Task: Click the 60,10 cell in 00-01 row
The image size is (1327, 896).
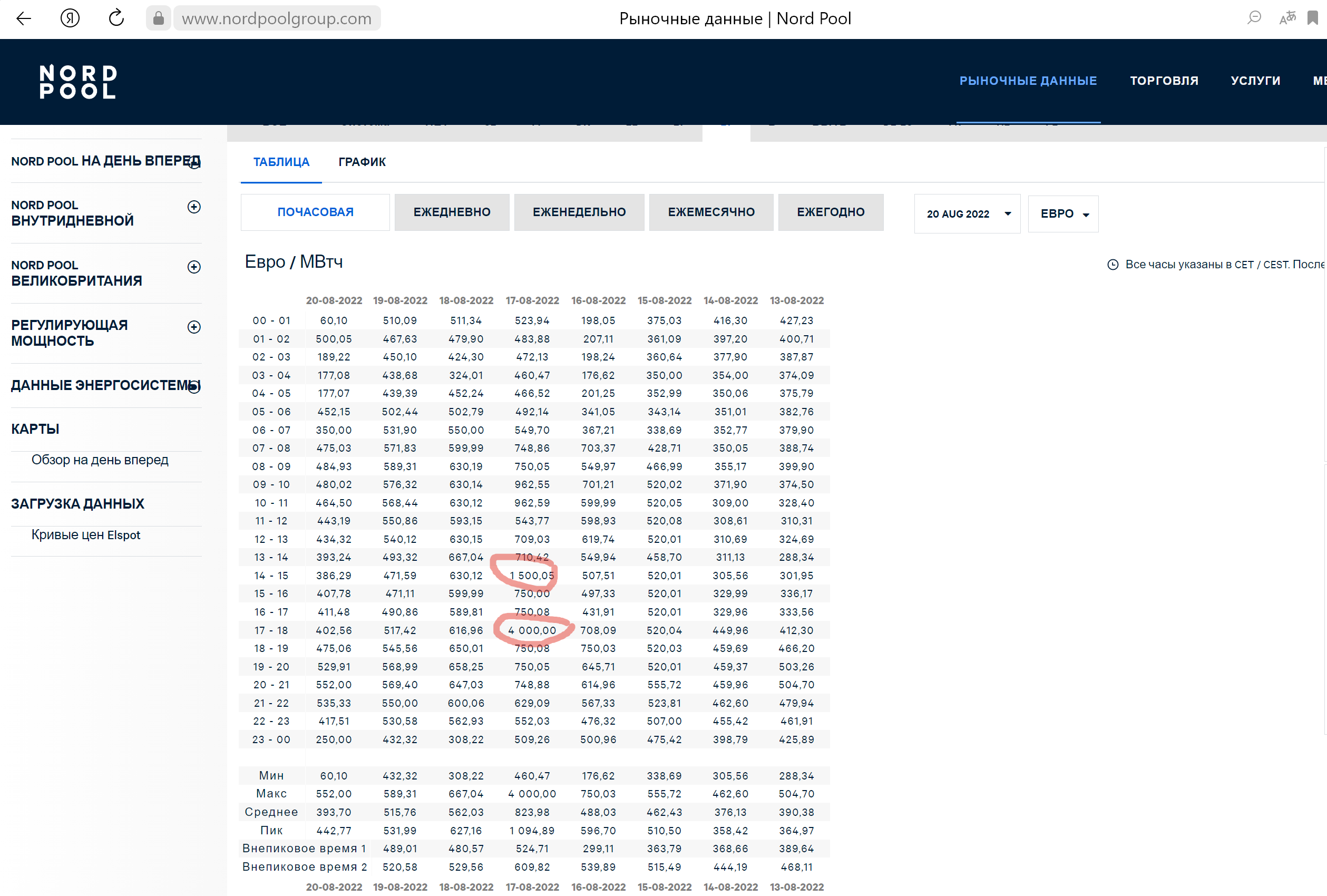Action: click(334, 320)
